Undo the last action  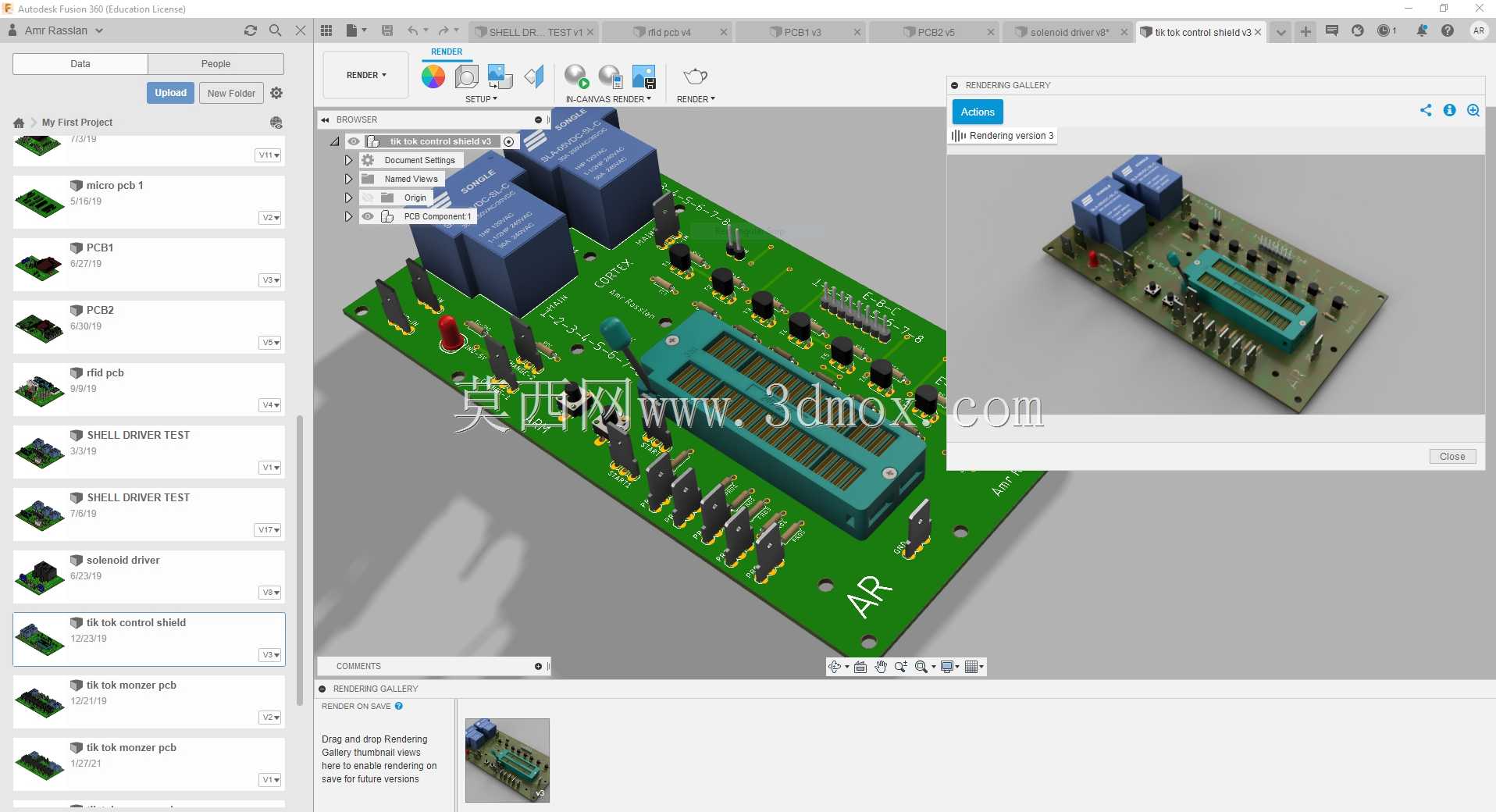click(412, 30)
